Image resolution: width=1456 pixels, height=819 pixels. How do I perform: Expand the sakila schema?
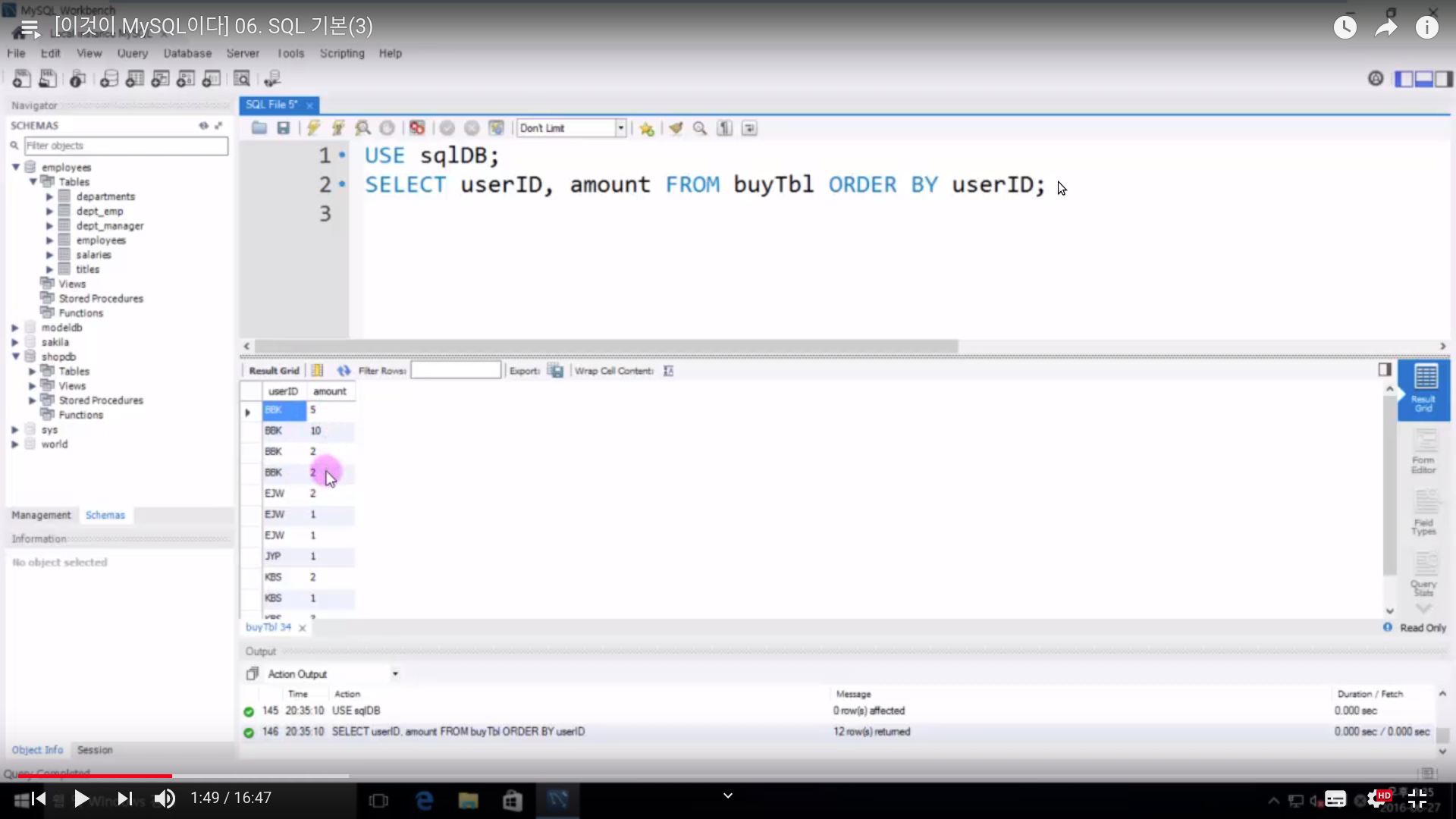pos(15,342)
